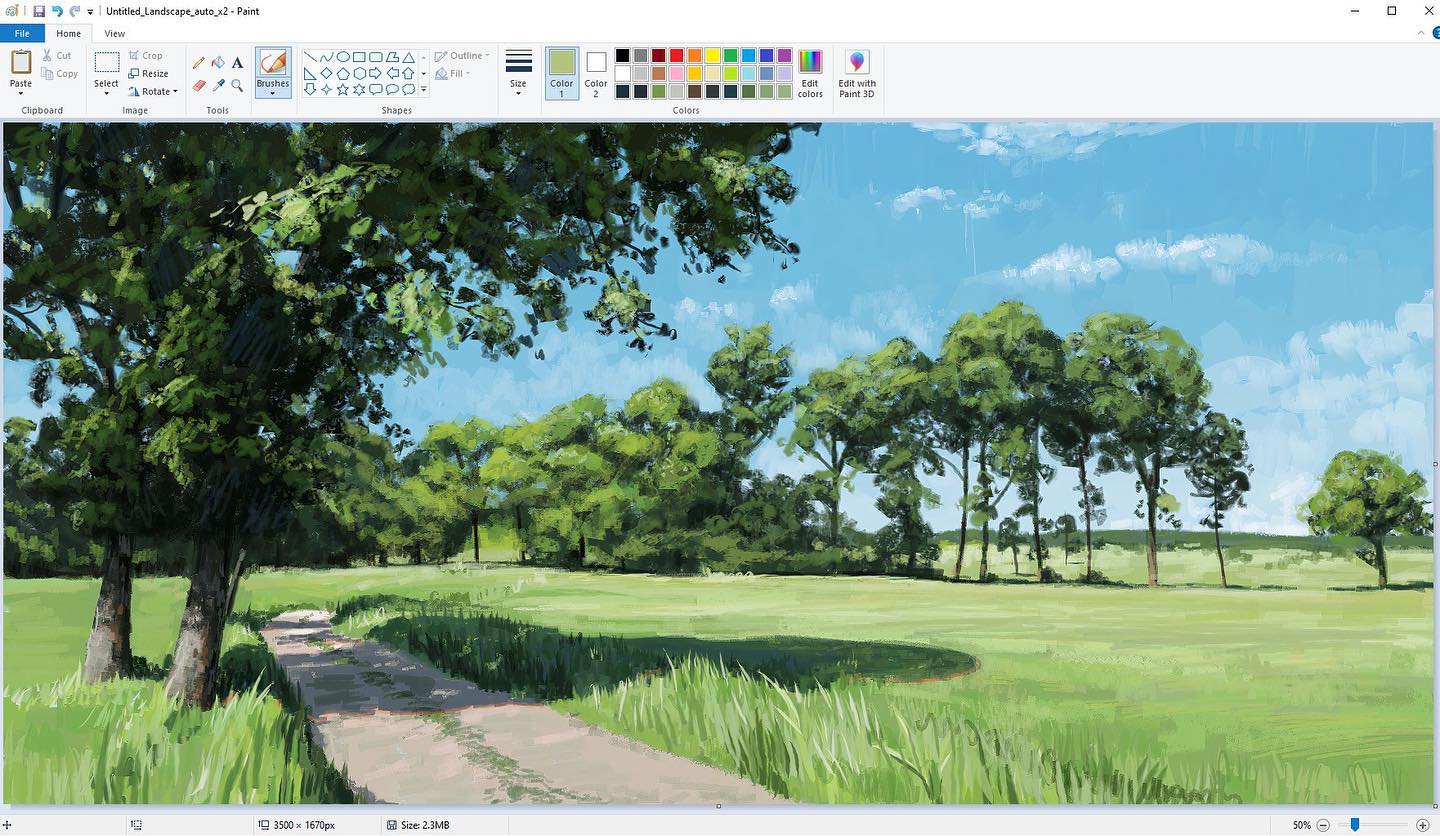Screen dimensions: 1440x836
Task: Pick the red color swatch
Action: 677,55
